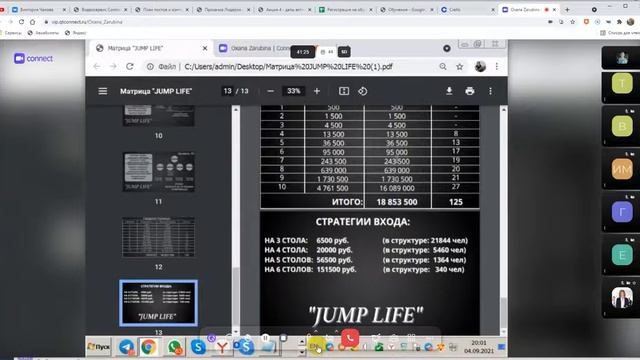This screenshot has width=640, height=360.
Task: Open the PDF viewer sidebar menu icon
Action: click(102, 91)
